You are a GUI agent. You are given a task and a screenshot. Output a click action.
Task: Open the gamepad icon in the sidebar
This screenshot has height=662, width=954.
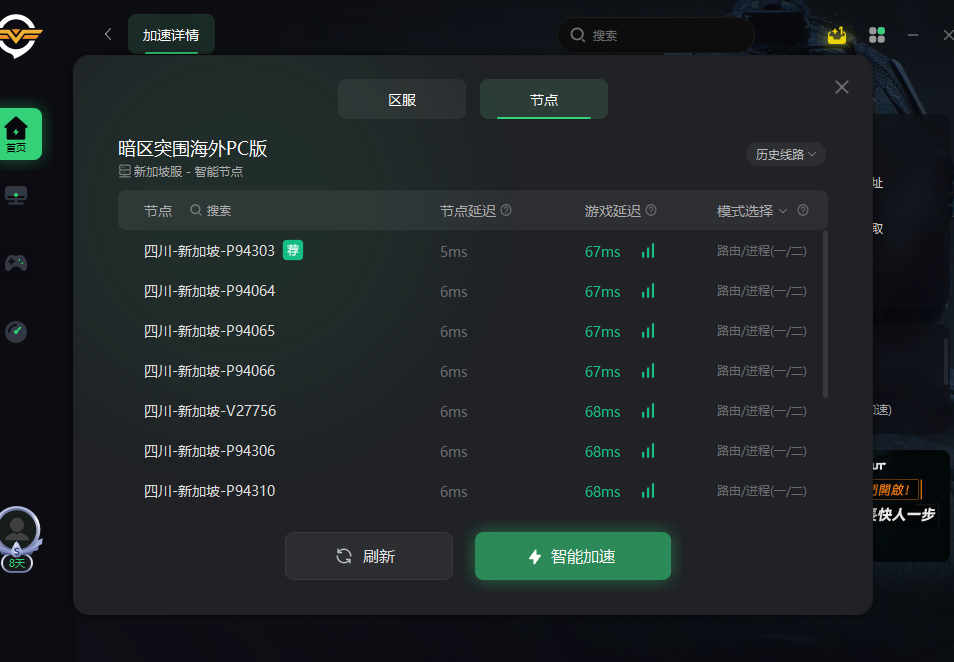16,263
